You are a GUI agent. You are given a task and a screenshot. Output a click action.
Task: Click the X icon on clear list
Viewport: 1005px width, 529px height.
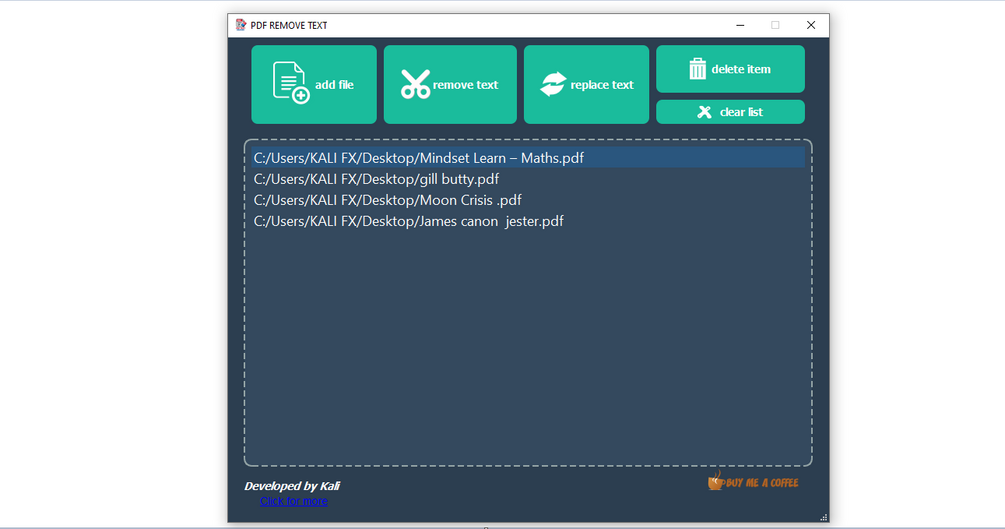point(704,112)
